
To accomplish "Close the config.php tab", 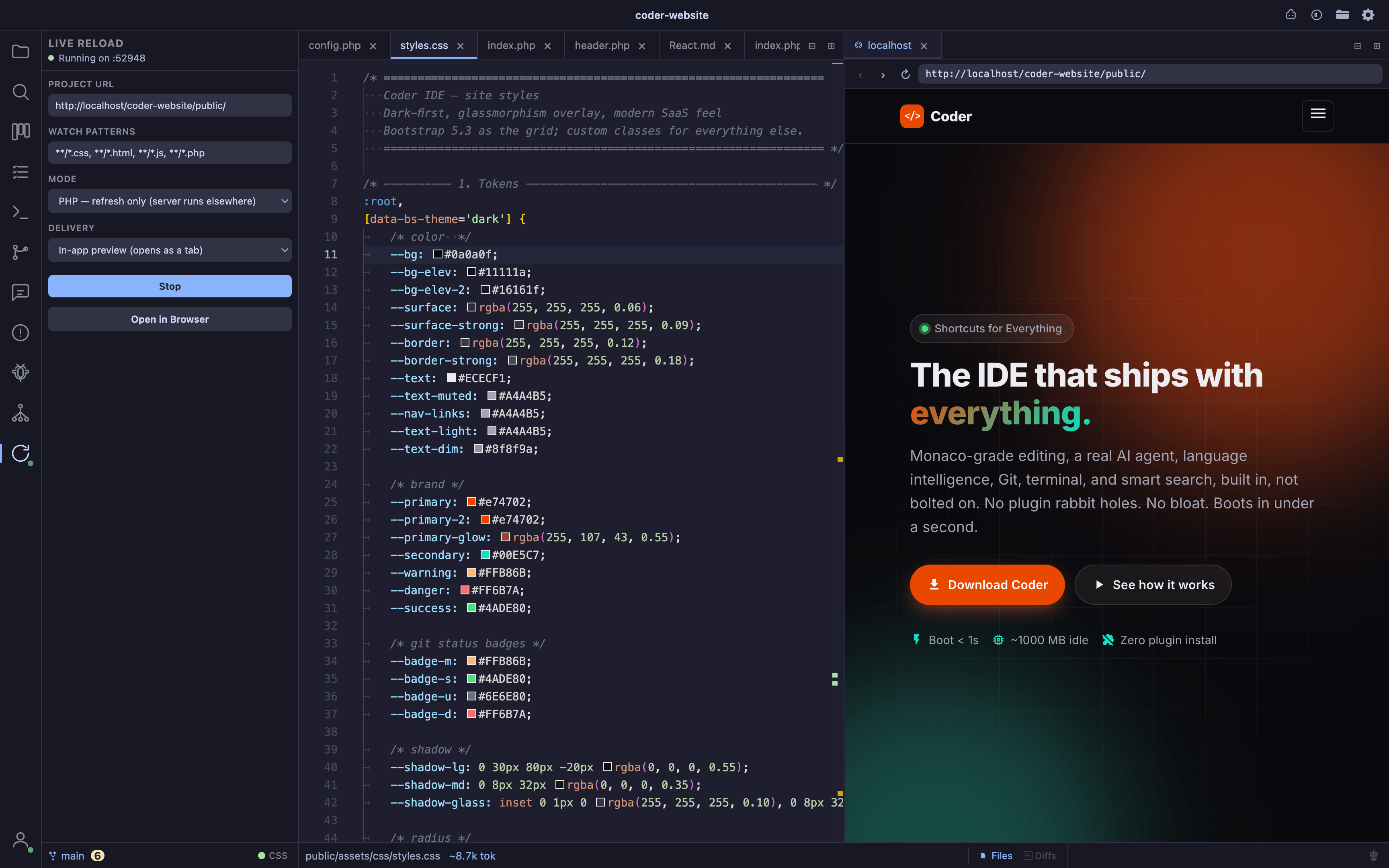I will point(373,46).
